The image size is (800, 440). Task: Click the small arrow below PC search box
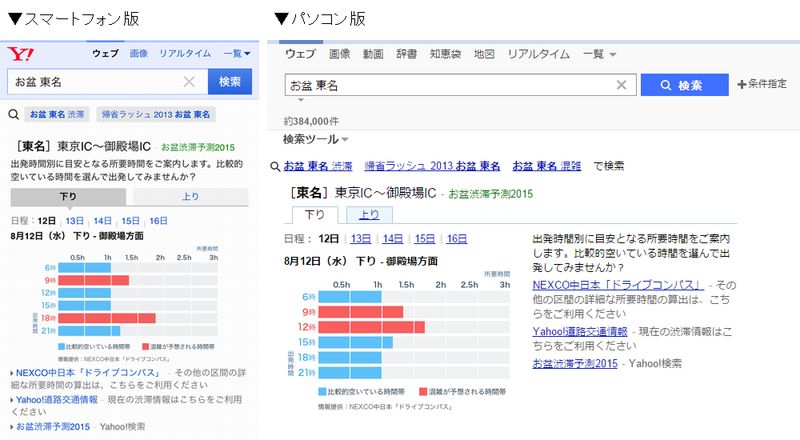click(301, 100)
